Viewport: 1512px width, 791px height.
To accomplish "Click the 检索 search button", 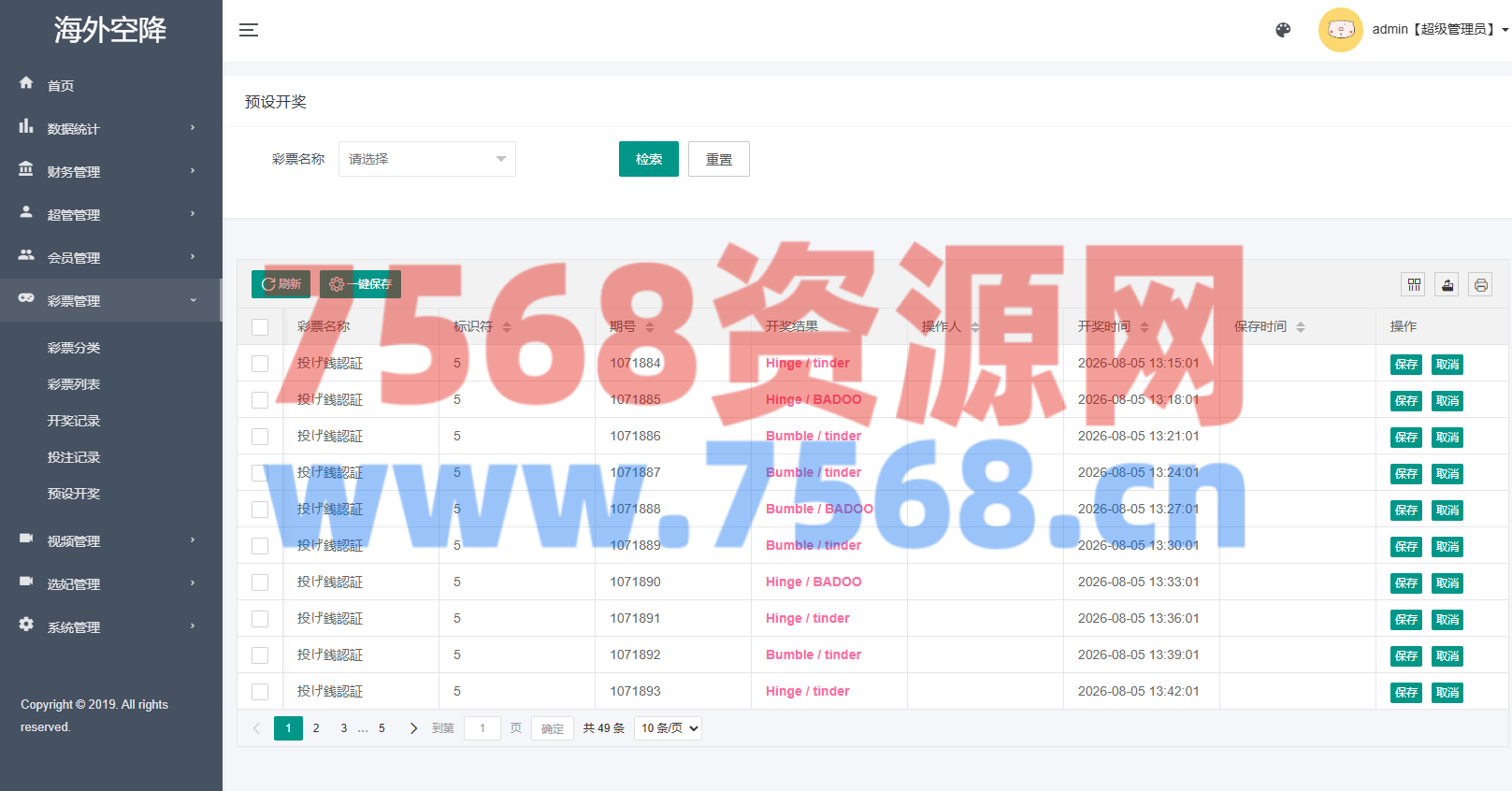I will 649,159.
